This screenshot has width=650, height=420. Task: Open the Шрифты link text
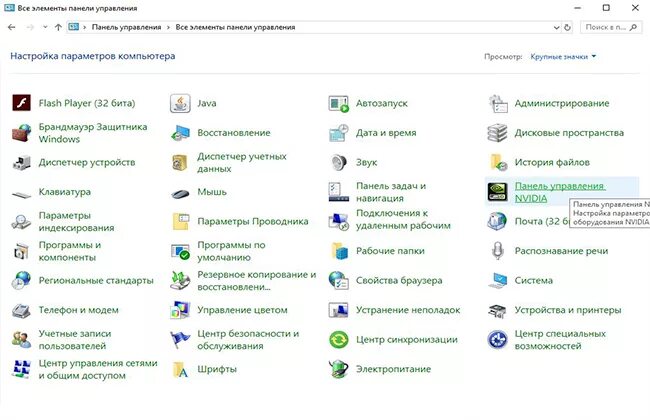217,369
